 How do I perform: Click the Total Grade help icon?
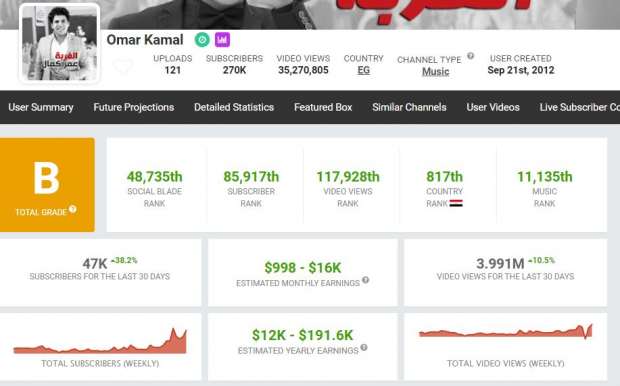(x=72, y=209)
